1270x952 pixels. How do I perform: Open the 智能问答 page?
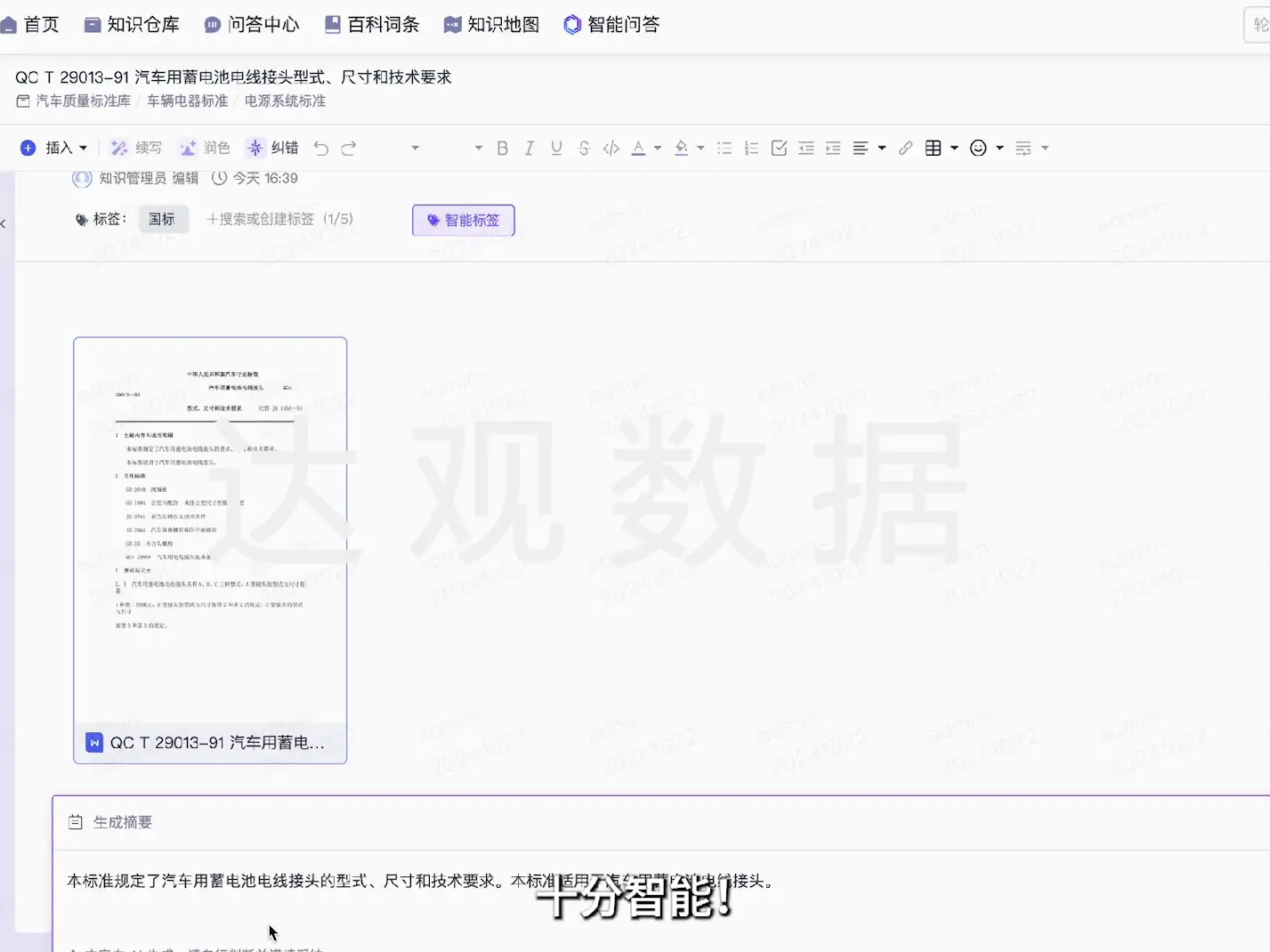click(611, 24)
